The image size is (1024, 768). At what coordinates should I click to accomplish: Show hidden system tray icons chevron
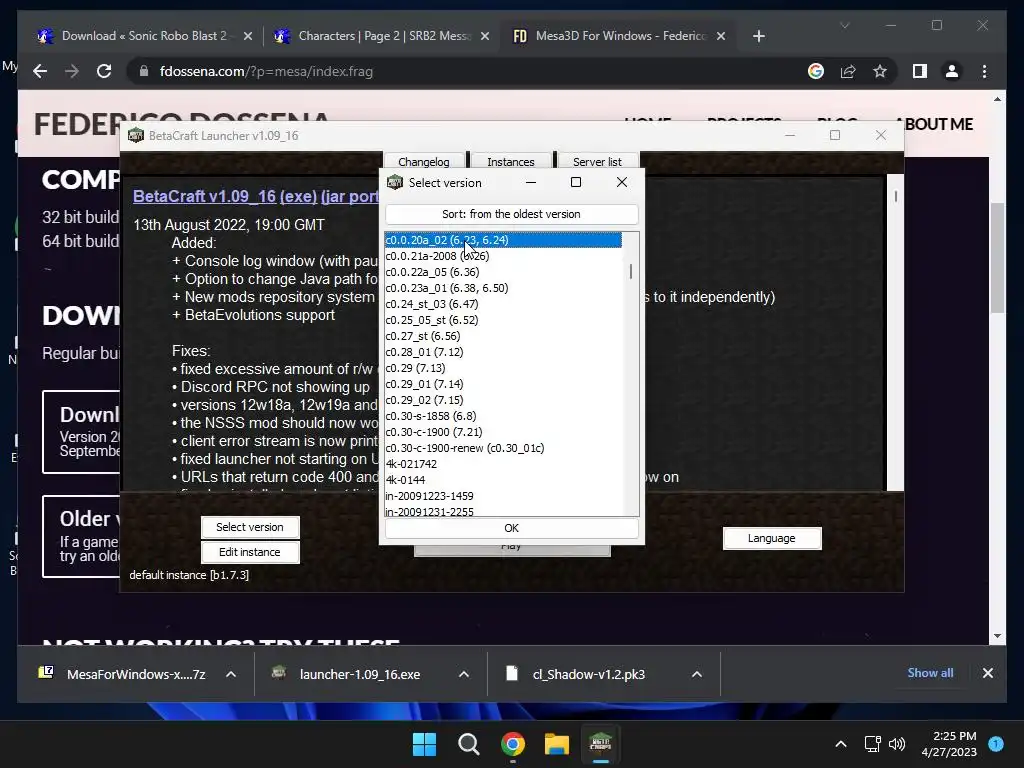pos(841,744)
